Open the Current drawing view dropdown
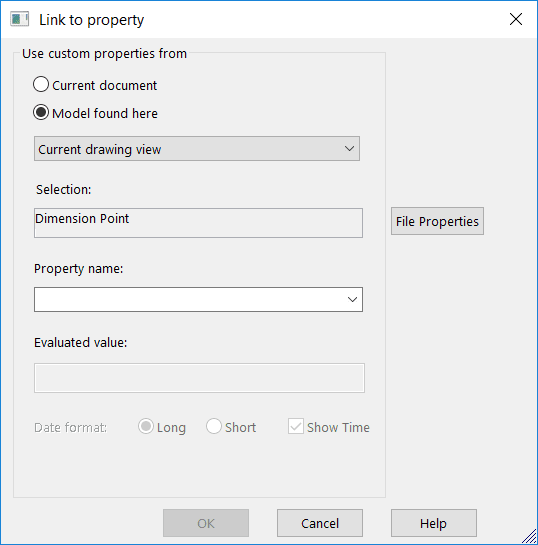Screen dimensions: 538x545 [x=197, y=149]
